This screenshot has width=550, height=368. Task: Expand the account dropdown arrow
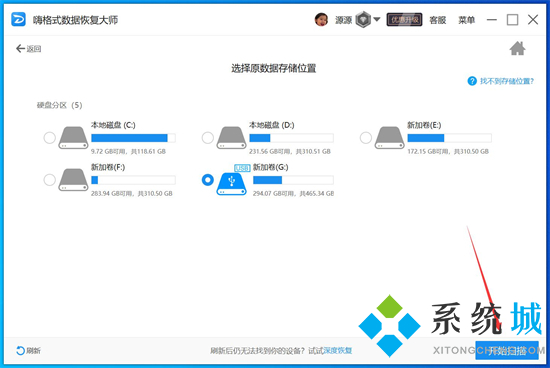click(x=377, y=19)
